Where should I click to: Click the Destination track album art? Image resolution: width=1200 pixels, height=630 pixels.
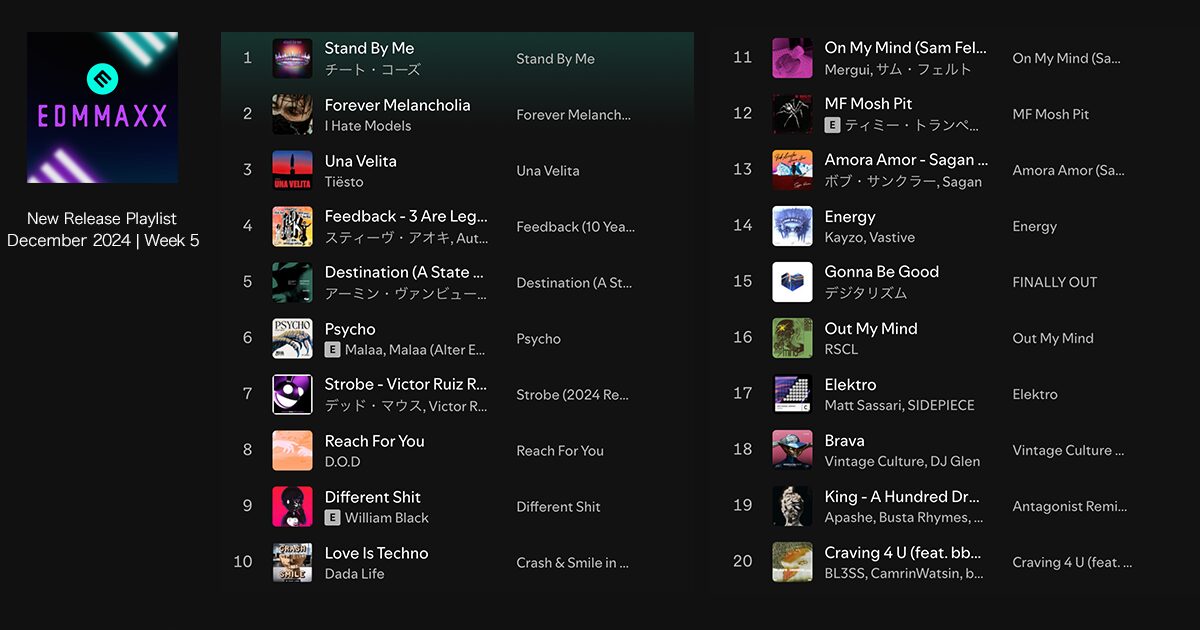pos(292,282)
